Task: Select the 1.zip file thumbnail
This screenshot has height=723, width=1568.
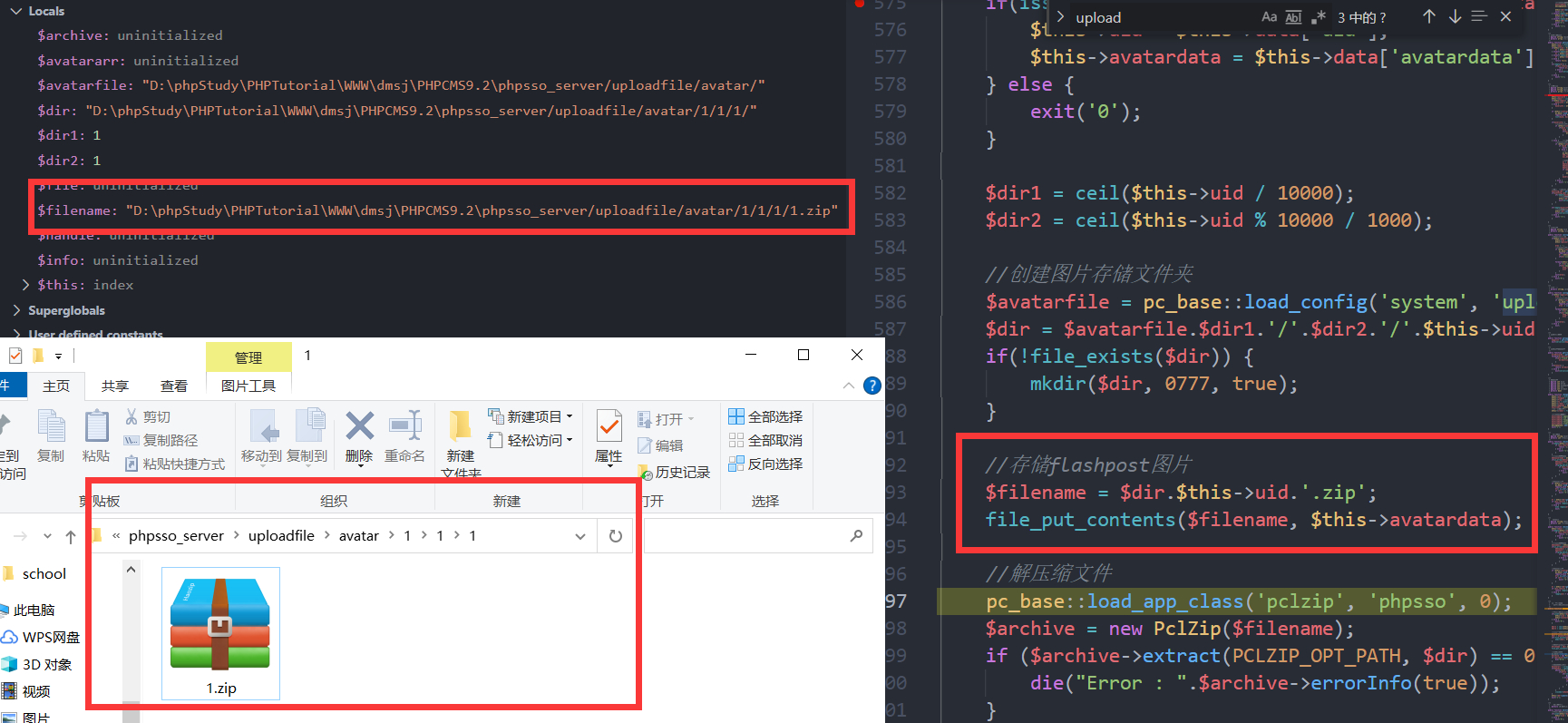Action: [x=220, y=634]
